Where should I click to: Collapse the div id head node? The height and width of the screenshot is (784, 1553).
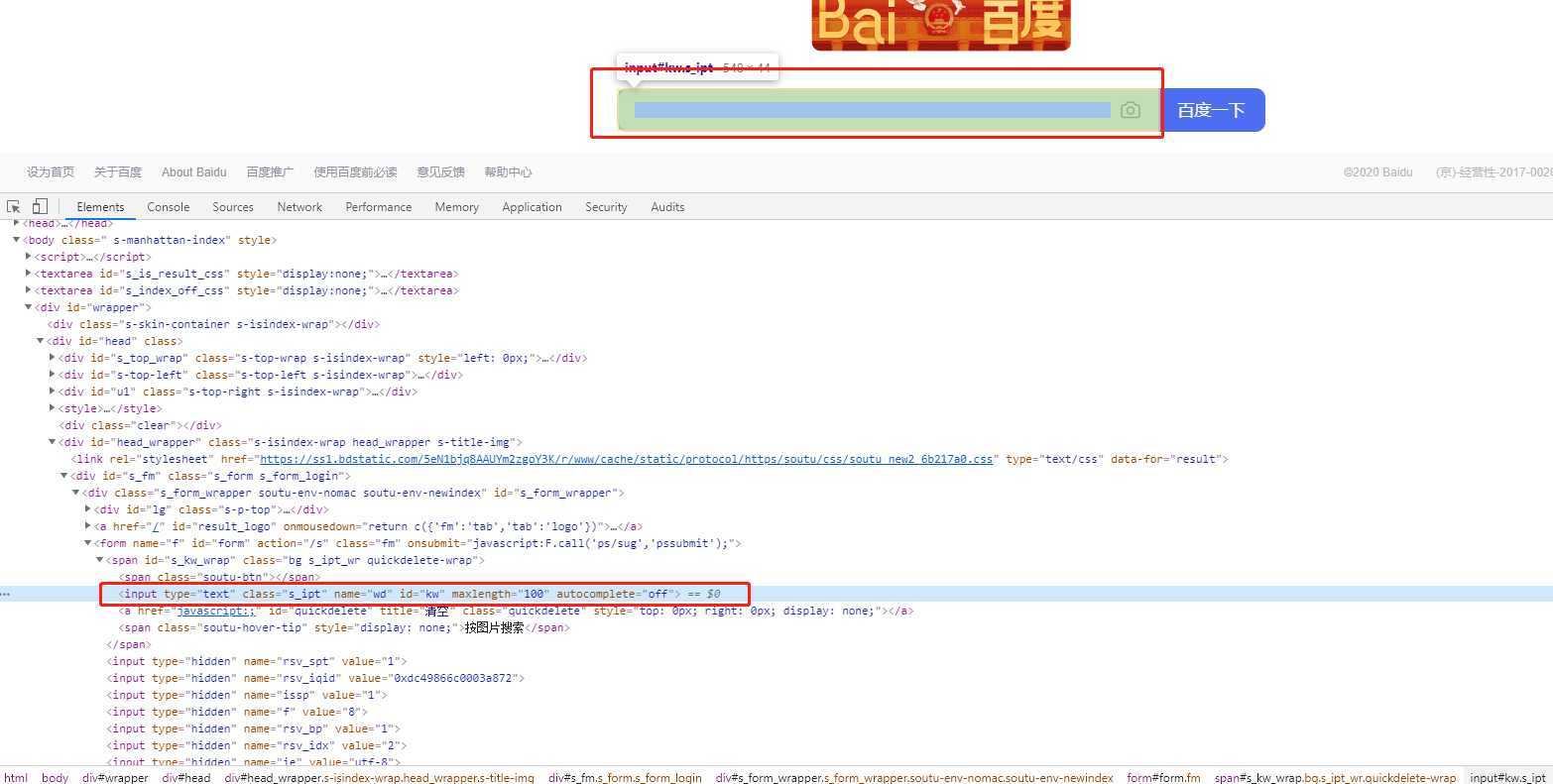click(40, 341)
